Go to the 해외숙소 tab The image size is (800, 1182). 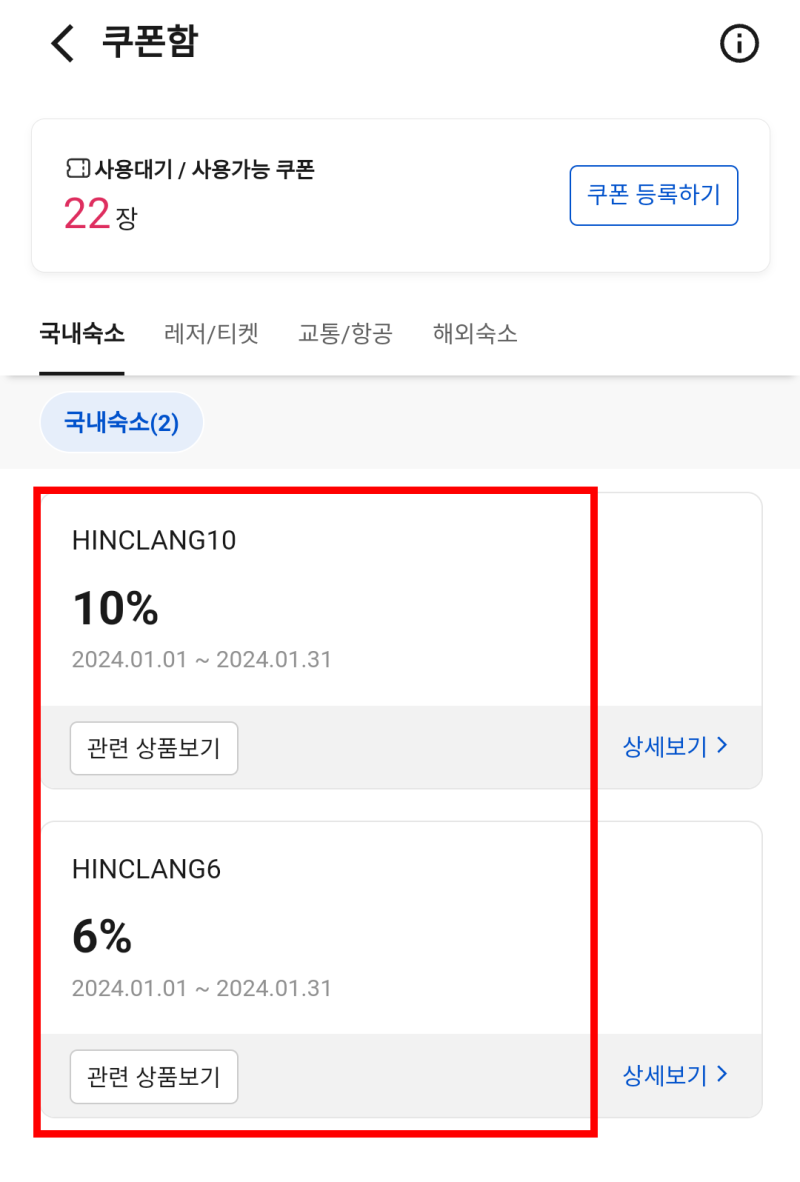(x=475, y=334)
